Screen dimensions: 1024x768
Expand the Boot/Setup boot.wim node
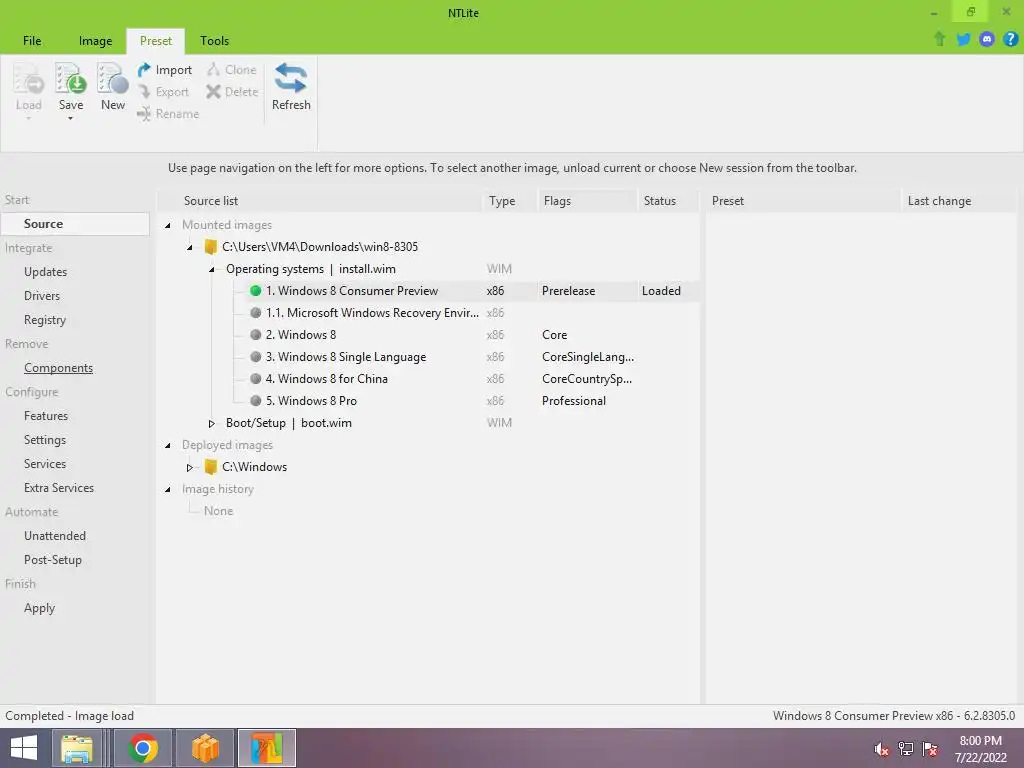(x=212, y=423)
